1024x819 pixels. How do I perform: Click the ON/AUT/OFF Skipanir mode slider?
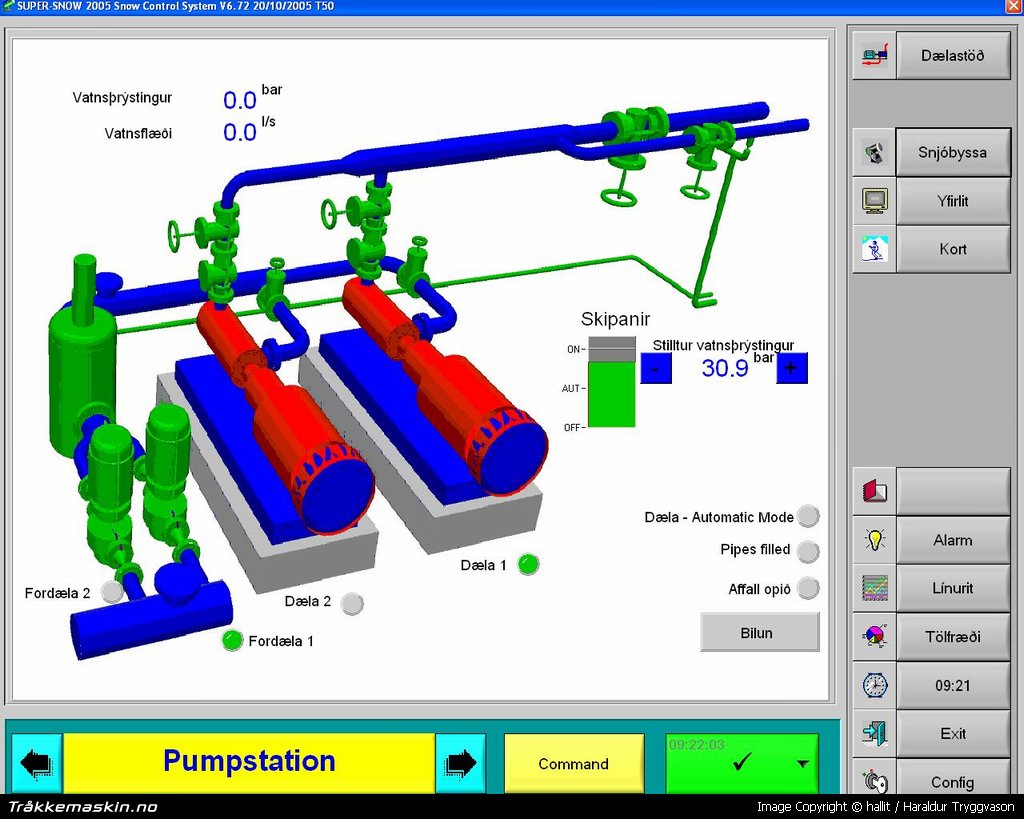coord(611,383)
